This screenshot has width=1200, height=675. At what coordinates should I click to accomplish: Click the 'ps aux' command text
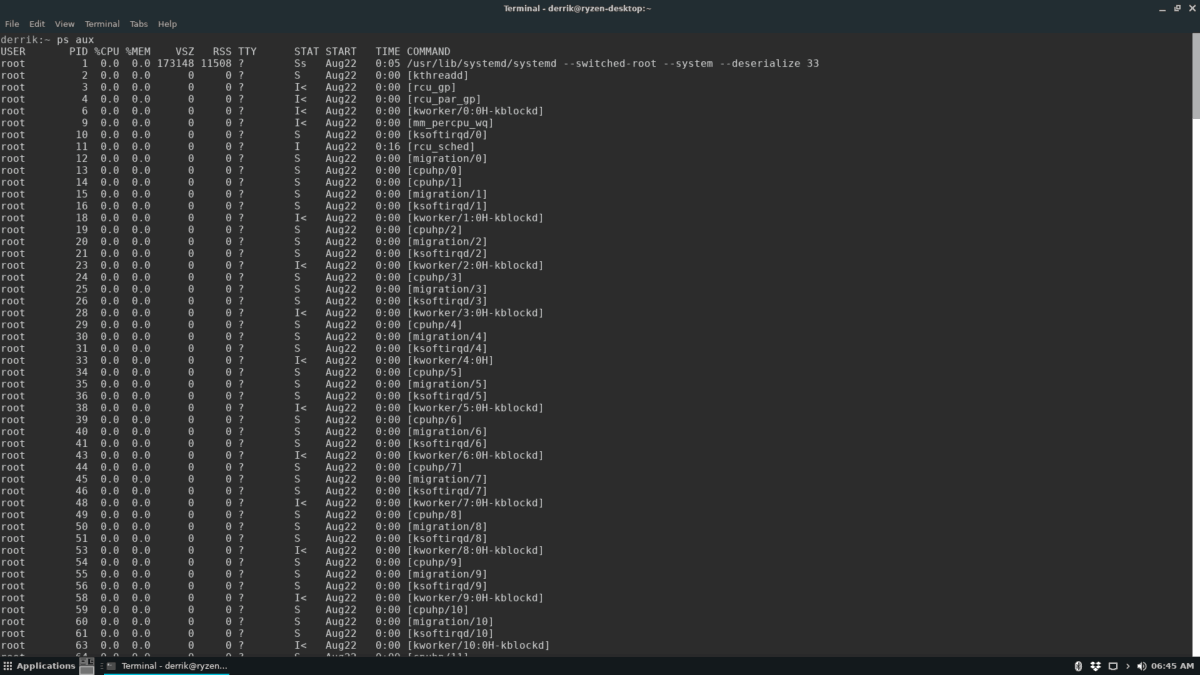[75, 40]
